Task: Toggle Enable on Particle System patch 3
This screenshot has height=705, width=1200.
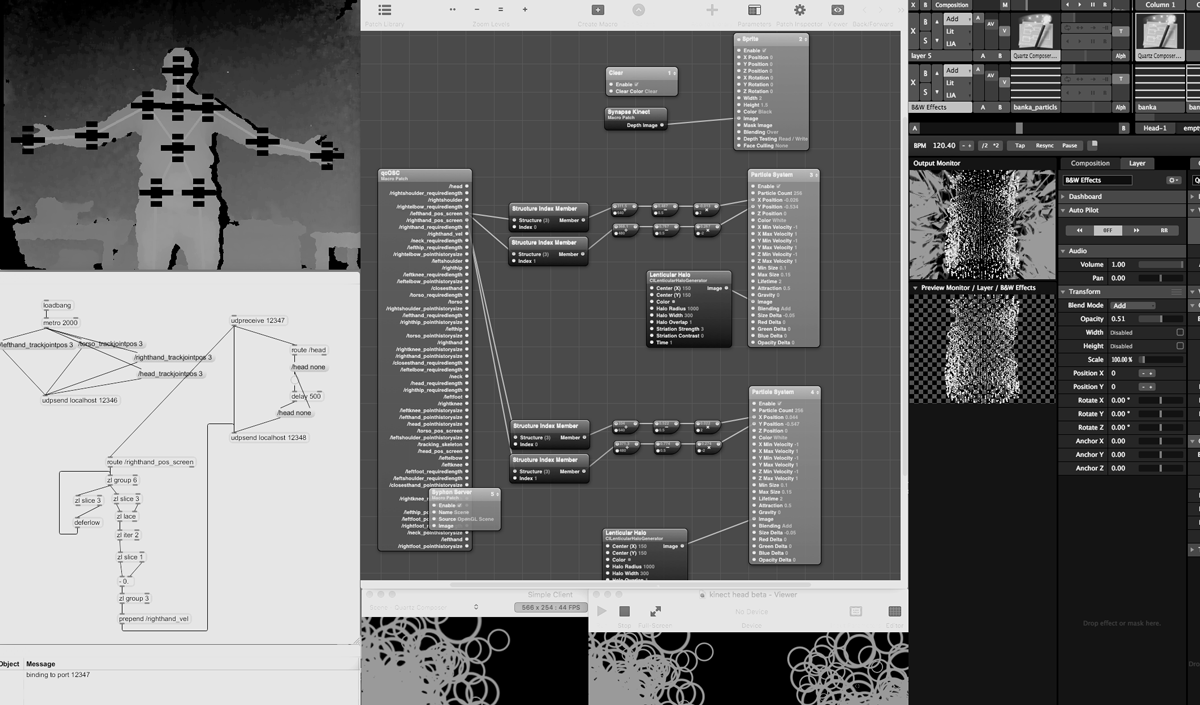Action: coord(779,186)
